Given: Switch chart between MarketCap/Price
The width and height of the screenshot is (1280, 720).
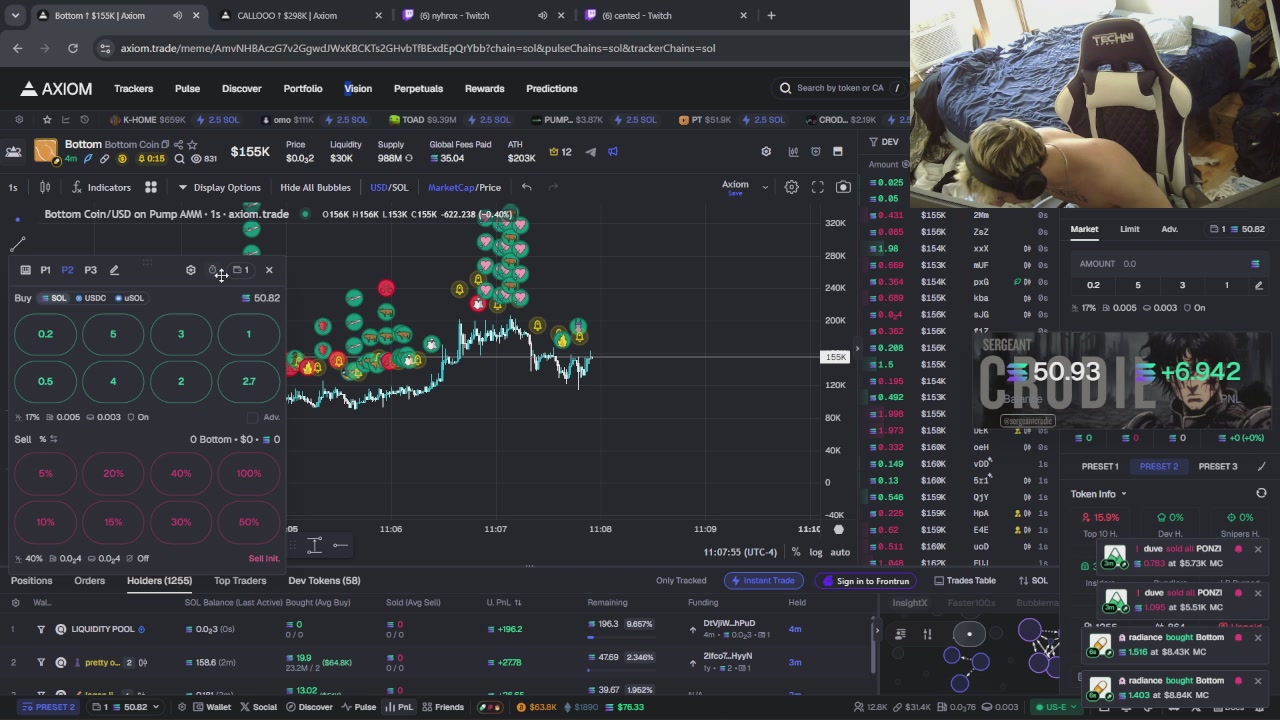Looking at the screenshot, I should coord(464,187).
